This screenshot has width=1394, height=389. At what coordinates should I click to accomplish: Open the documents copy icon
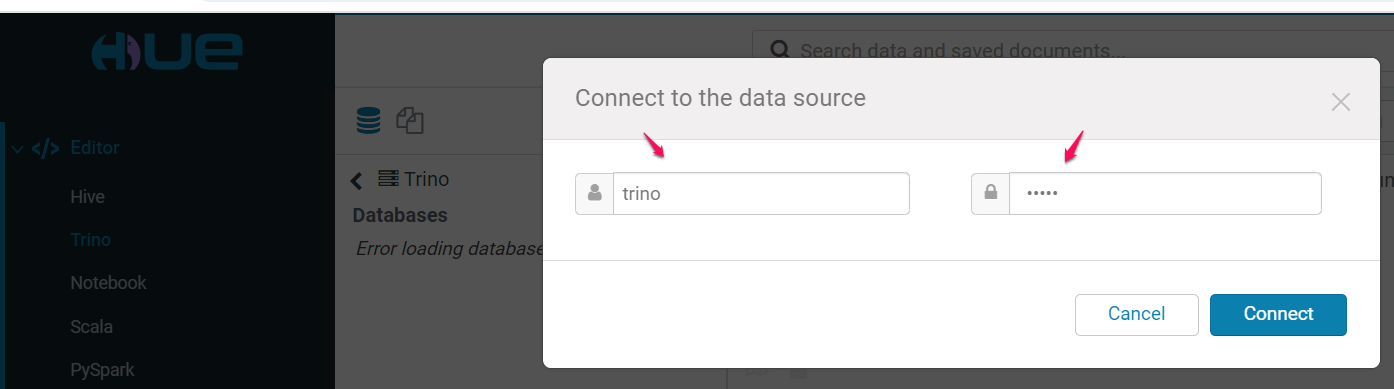click(x=410, y=121)
